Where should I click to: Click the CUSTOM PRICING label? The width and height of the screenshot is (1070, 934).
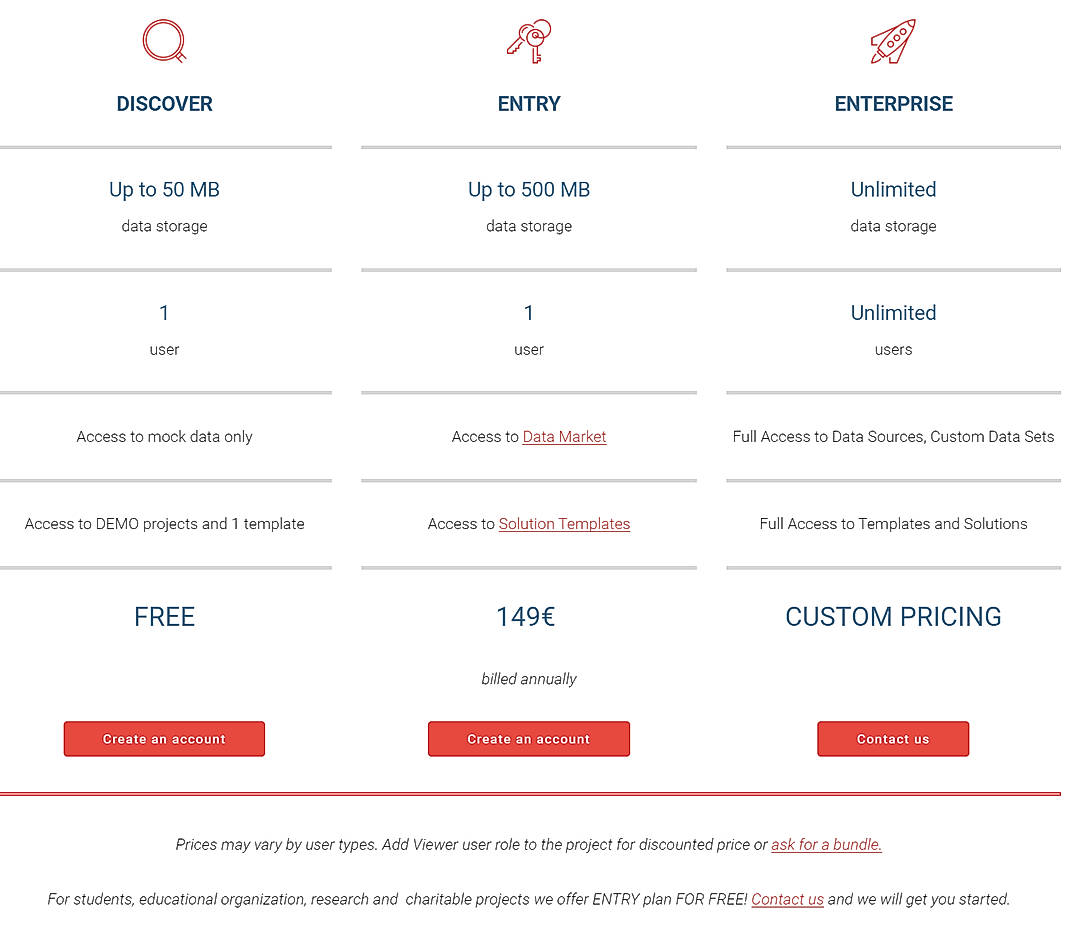coord(893,617)
